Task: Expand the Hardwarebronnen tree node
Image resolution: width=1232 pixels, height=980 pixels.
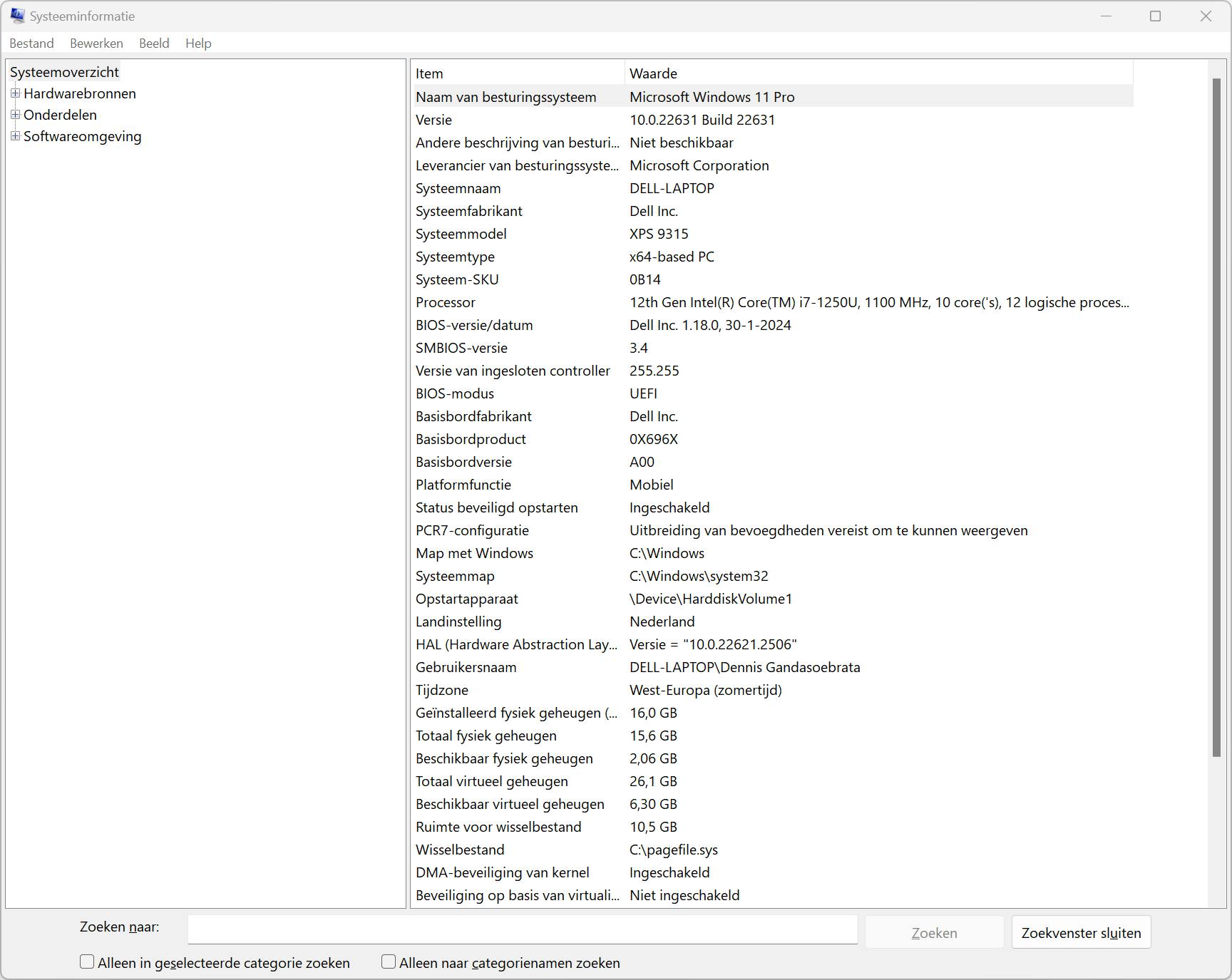Action: 15,93
